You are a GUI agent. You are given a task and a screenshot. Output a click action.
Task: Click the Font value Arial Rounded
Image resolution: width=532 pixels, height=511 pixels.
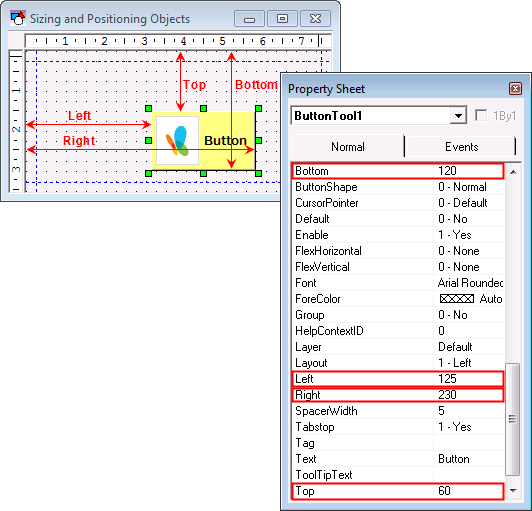pos(470,283)
